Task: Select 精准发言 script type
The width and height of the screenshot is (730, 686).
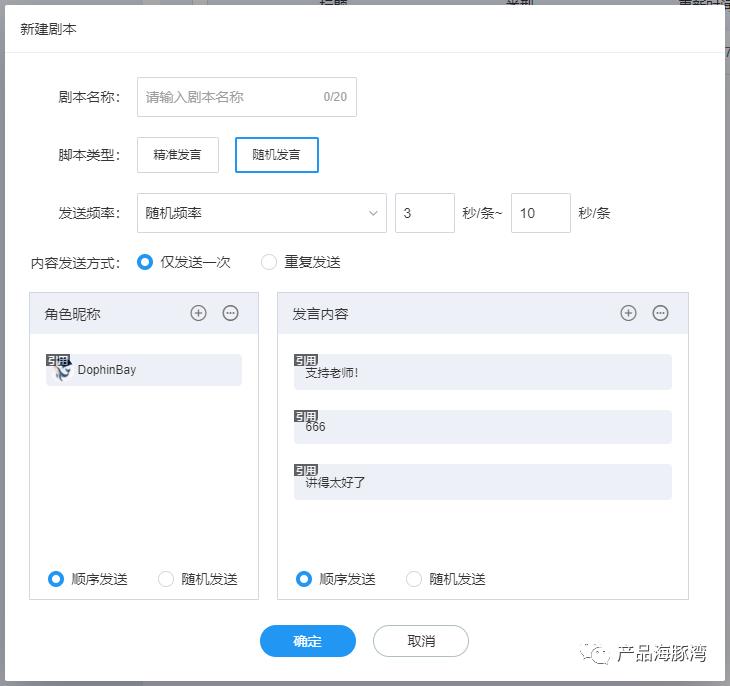Action: 177,155
